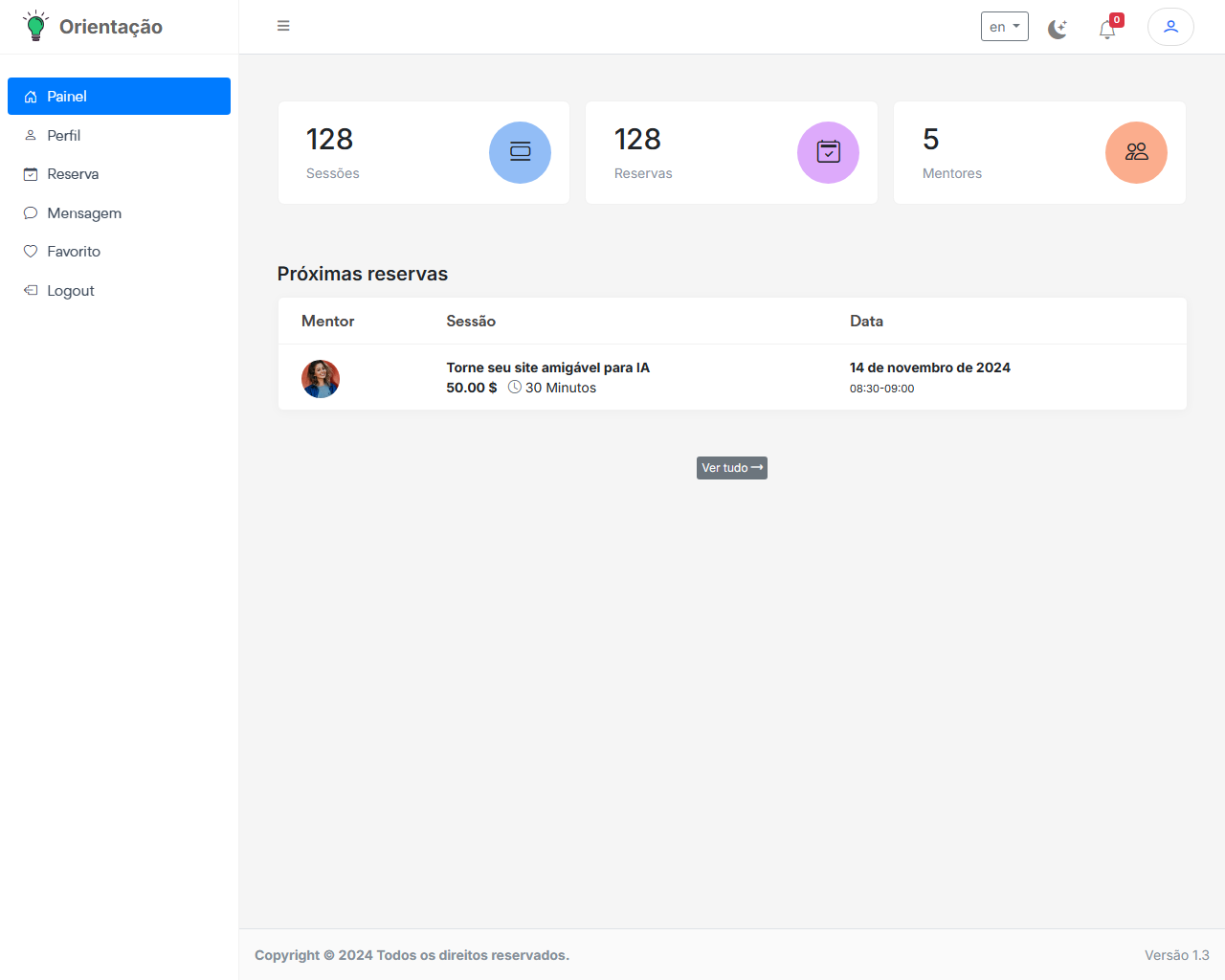Open the Perfil sidebar item
The image size is (1225, 980).
click(63, 136)
